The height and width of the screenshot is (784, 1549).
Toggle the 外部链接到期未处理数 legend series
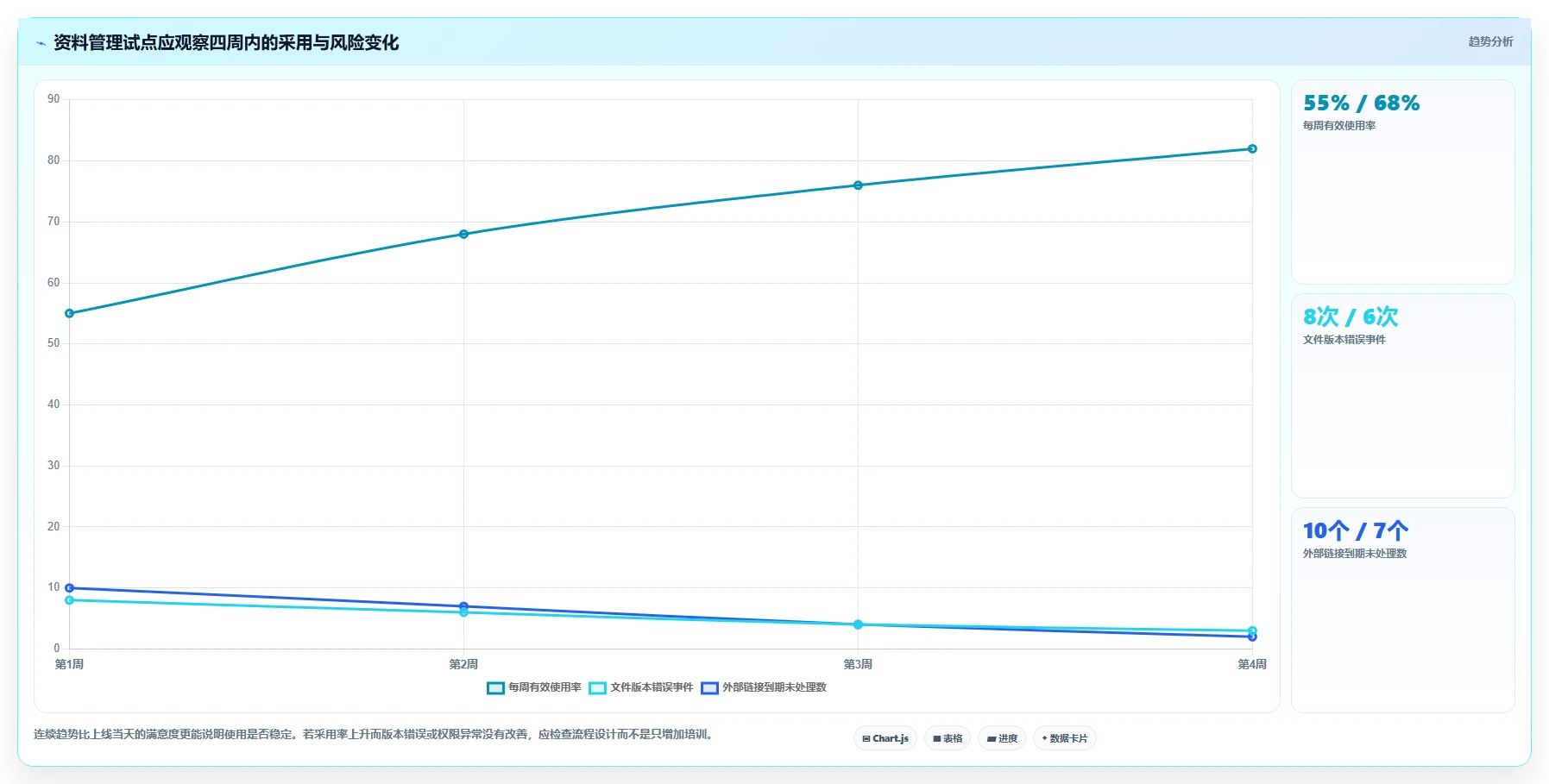click(x=764, y=687)
